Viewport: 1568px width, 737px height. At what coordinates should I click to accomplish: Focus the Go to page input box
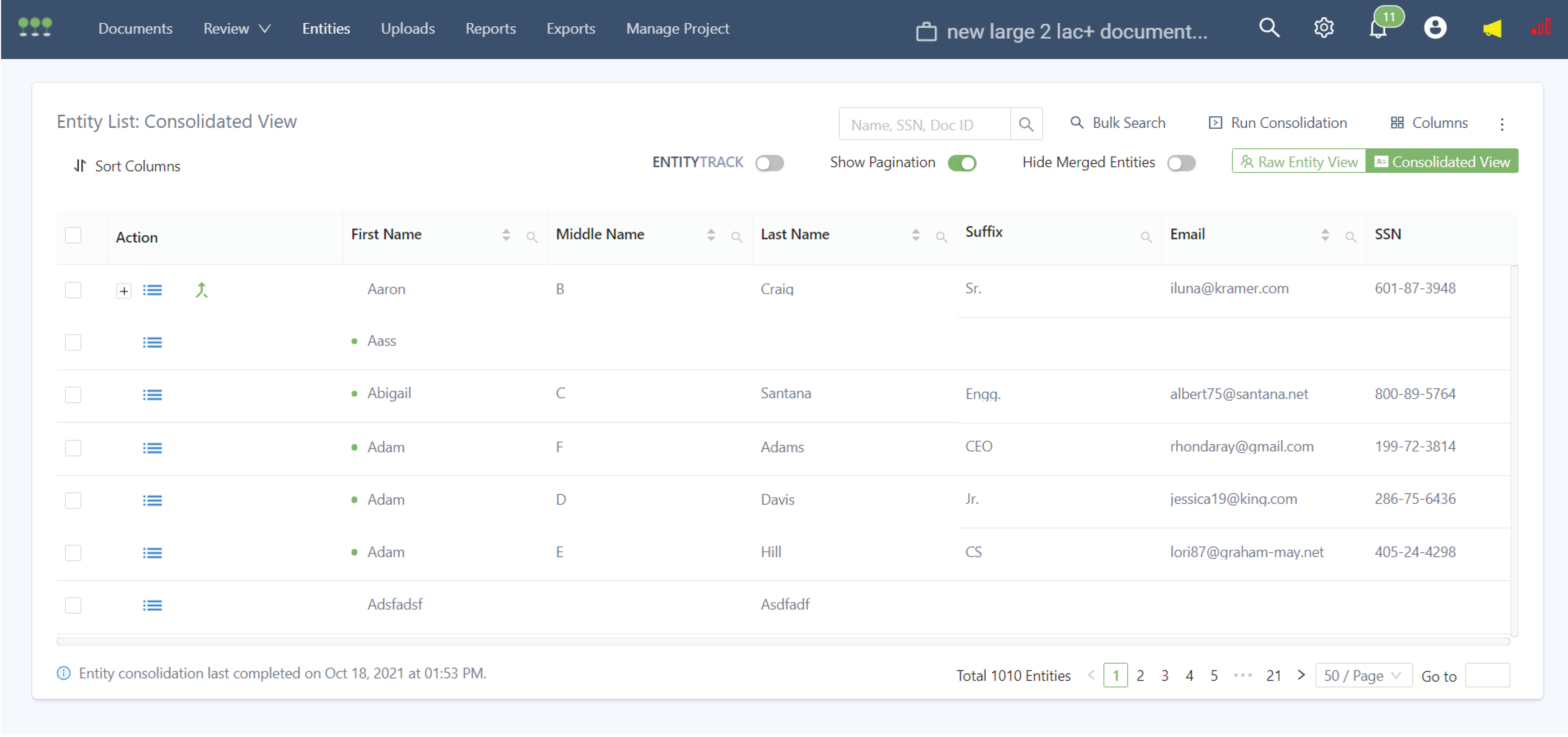(1487, 675)
